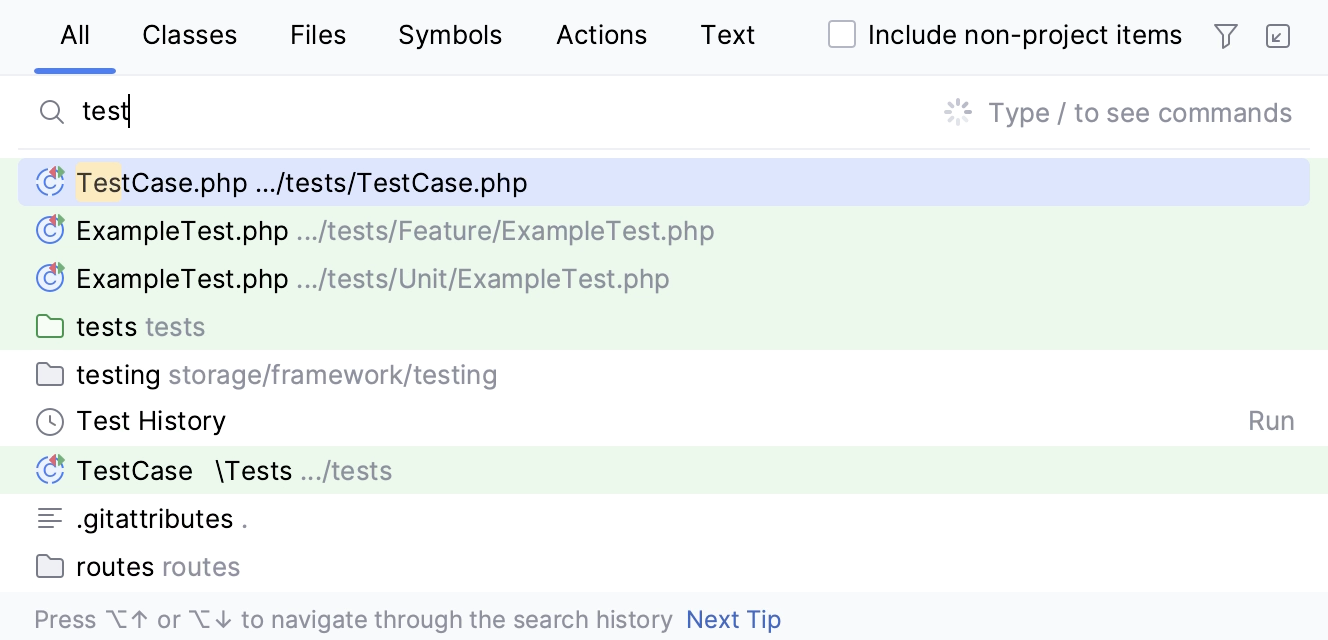This screenshot has width=1328, height=640.
Task: Open the tests folder icon
Action: (50, 326)
